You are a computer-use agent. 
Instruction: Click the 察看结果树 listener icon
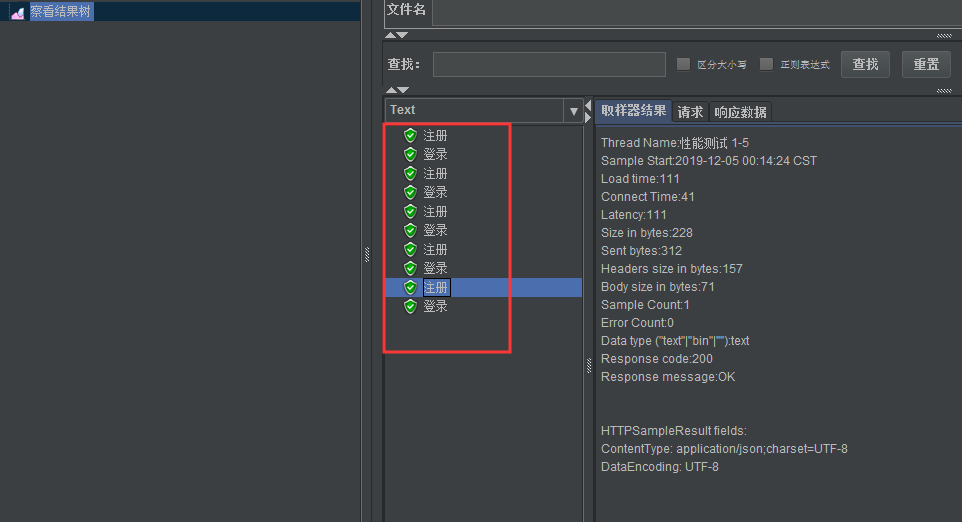tap(18, 12)
